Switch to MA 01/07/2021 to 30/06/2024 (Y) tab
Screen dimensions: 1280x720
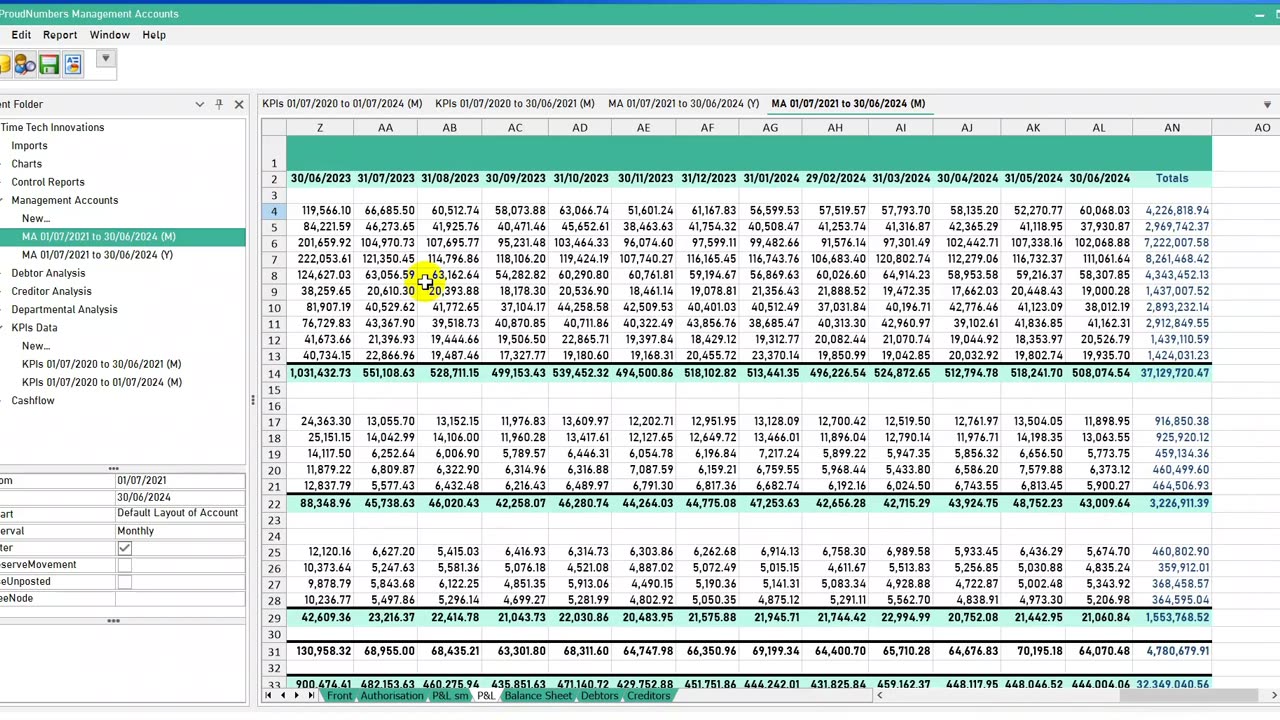click(683, 103)
